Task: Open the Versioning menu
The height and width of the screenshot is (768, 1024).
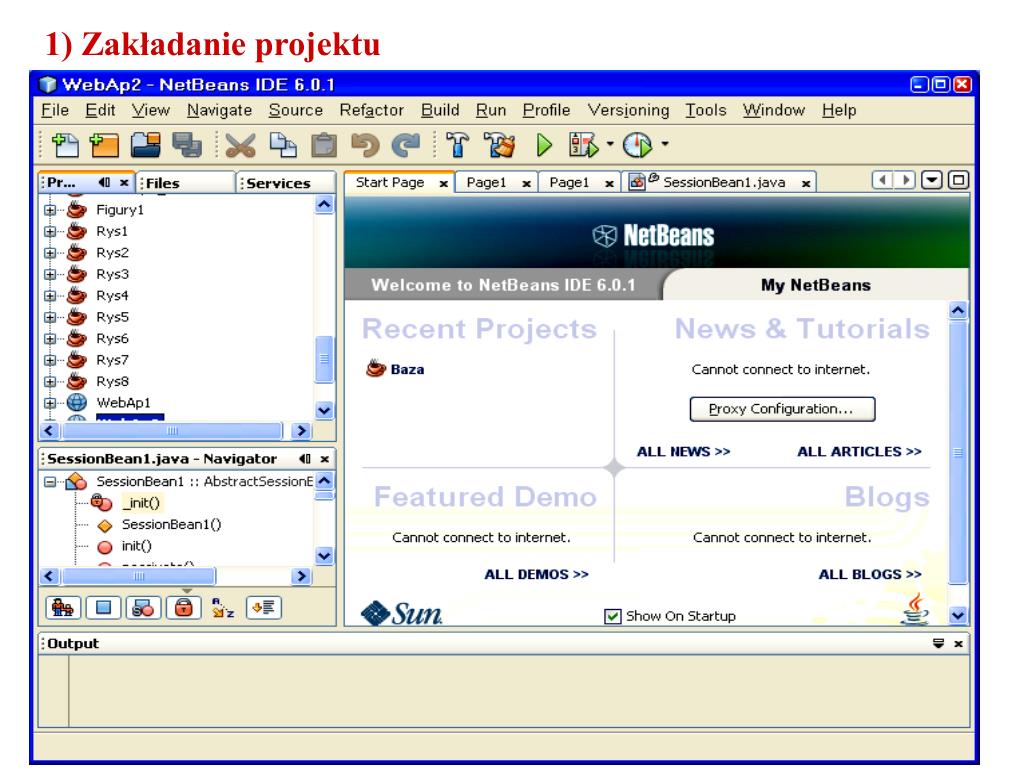Action: coord(628,110)
